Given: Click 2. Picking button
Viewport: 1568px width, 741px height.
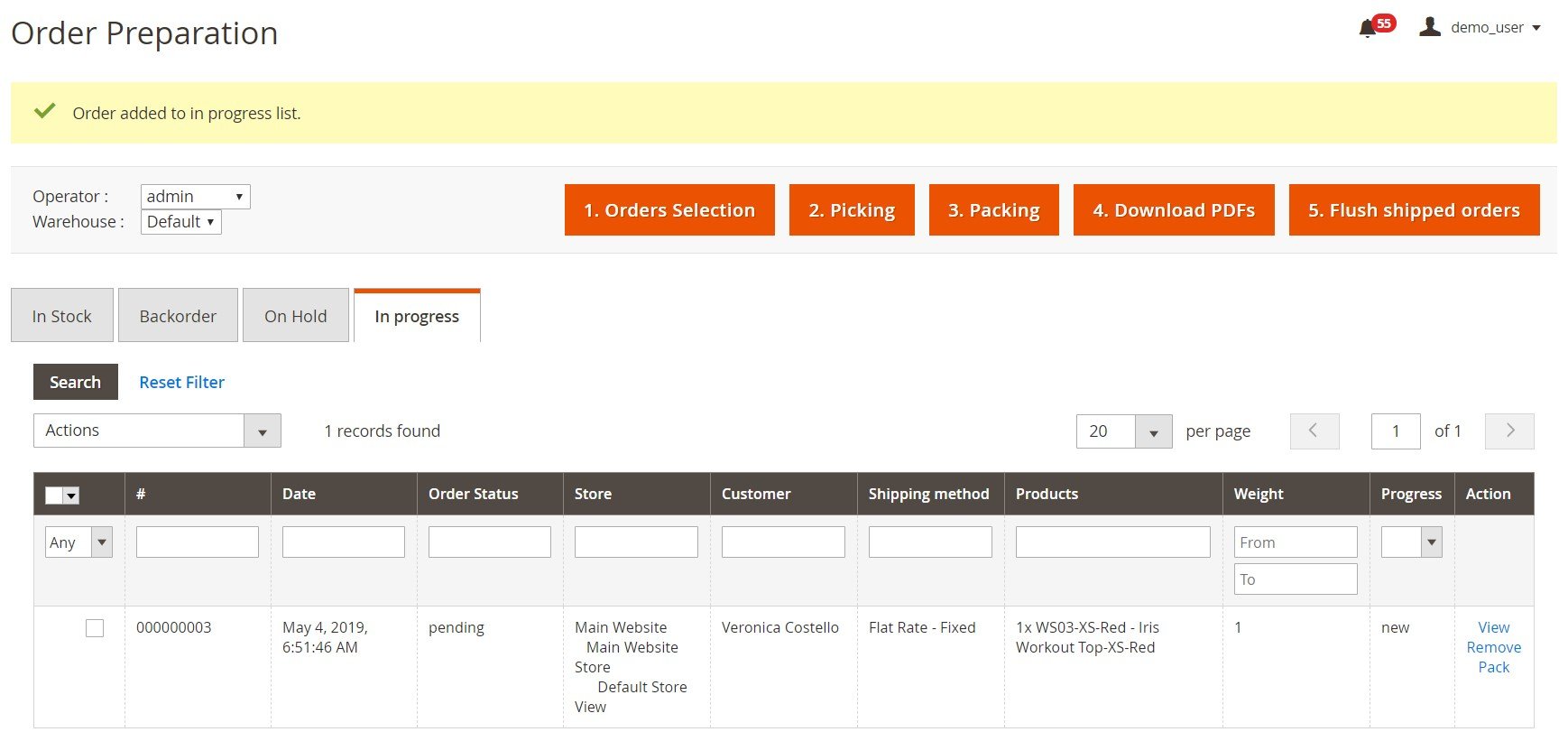Looking at the screenshot, I should click(852, 210).
